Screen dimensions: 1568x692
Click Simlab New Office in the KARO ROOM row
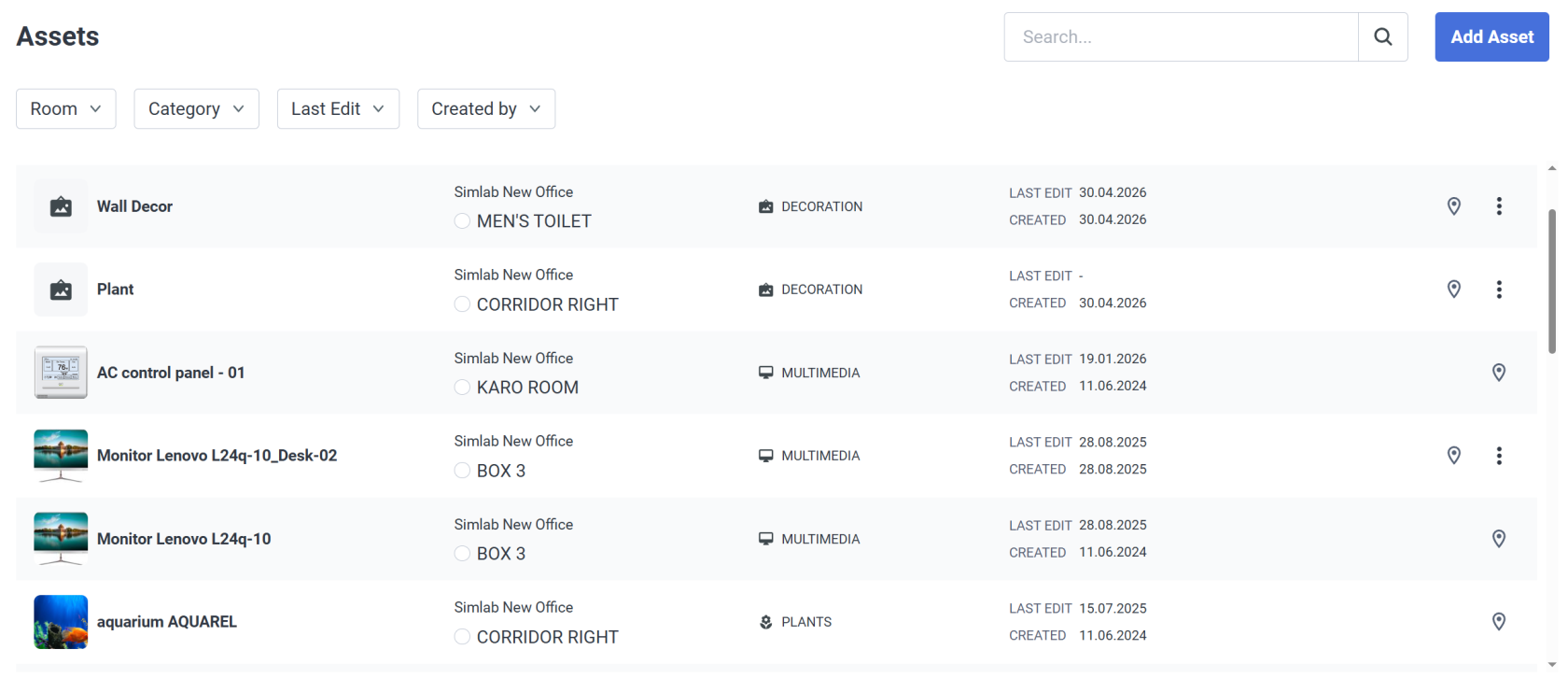click(513, 358)
